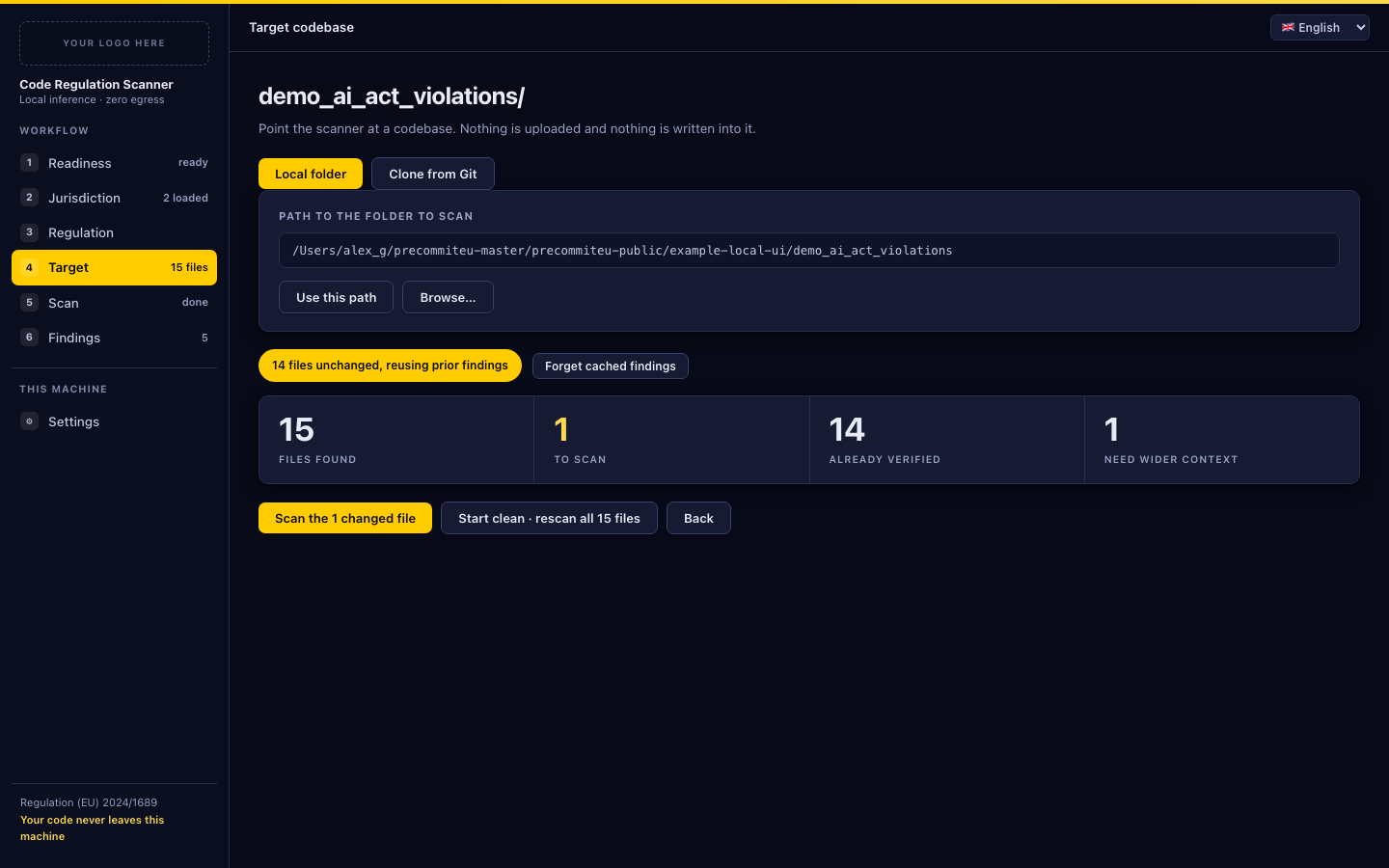Open the Regulation workflow step
This screenshot has width=1389, height=868.
point(114,232)
